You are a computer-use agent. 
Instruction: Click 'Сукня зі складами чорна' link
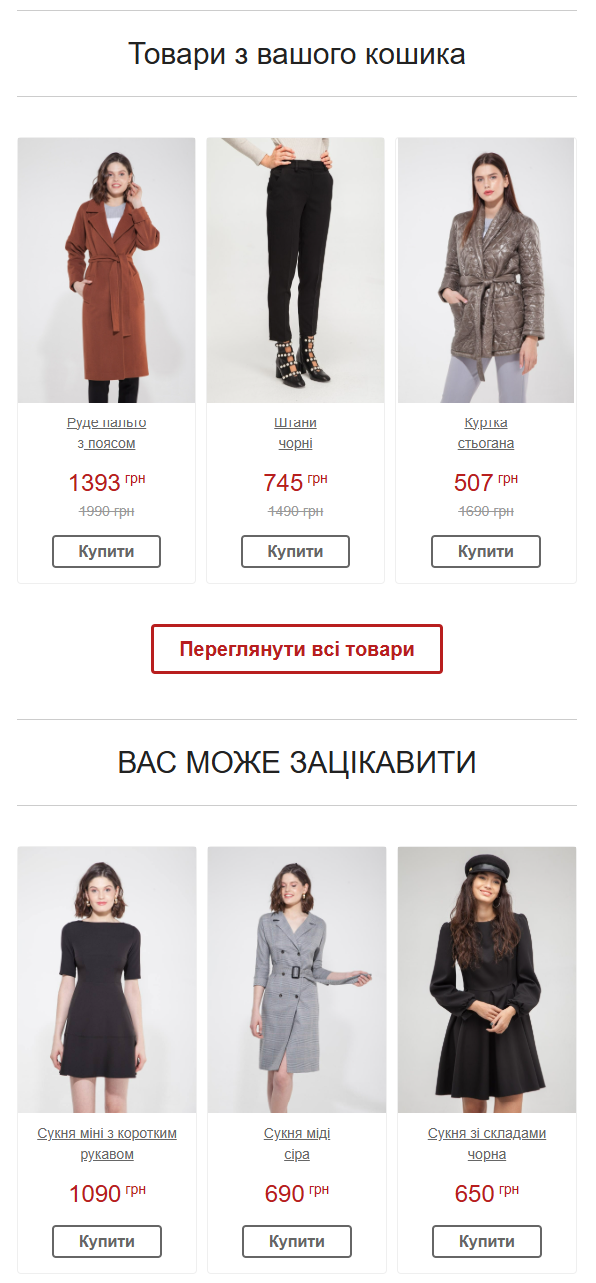487,1144
